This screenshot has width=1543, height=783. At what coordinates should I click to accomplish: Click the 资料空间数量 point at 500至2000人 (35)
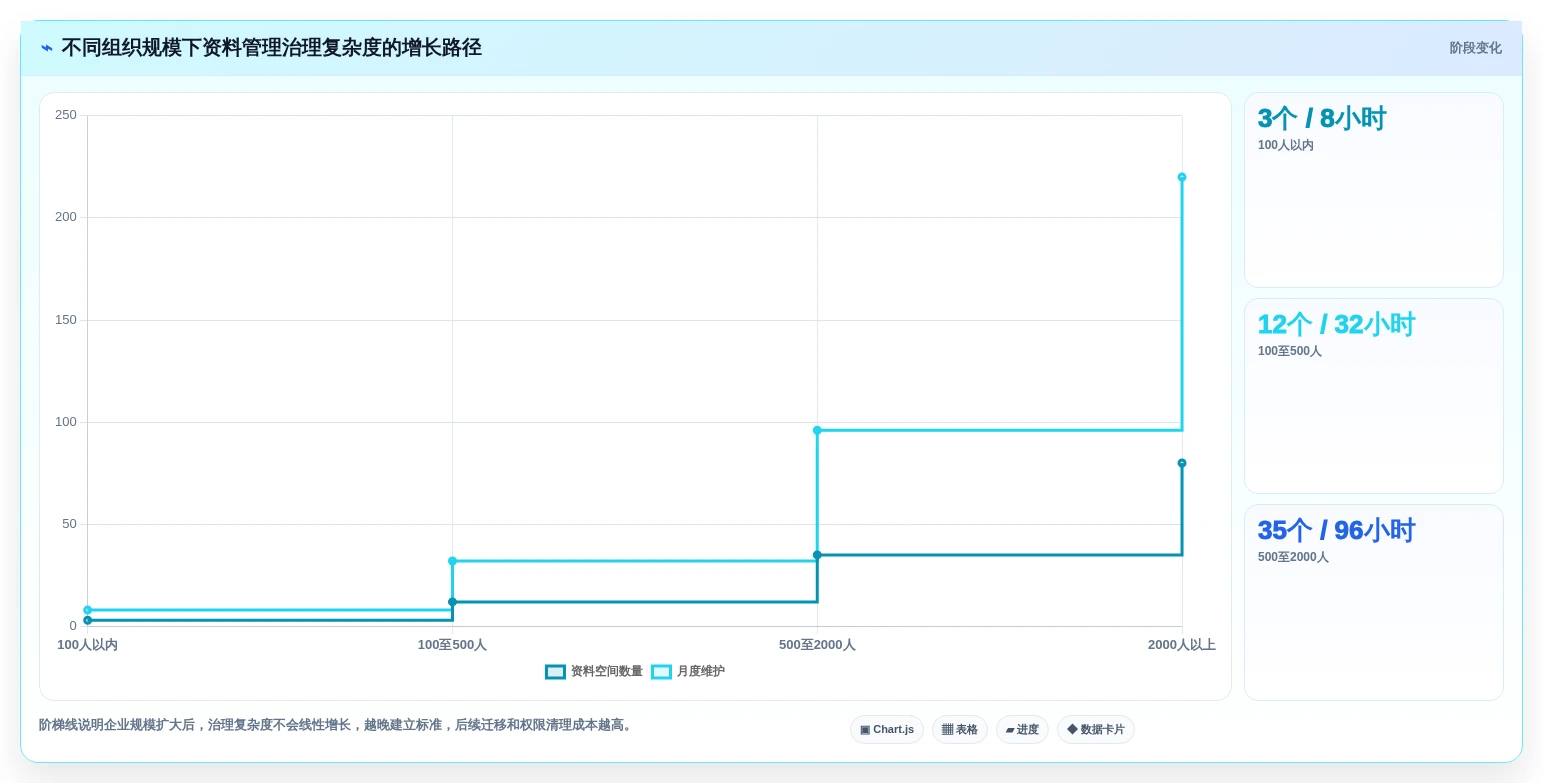pos(817,555)
